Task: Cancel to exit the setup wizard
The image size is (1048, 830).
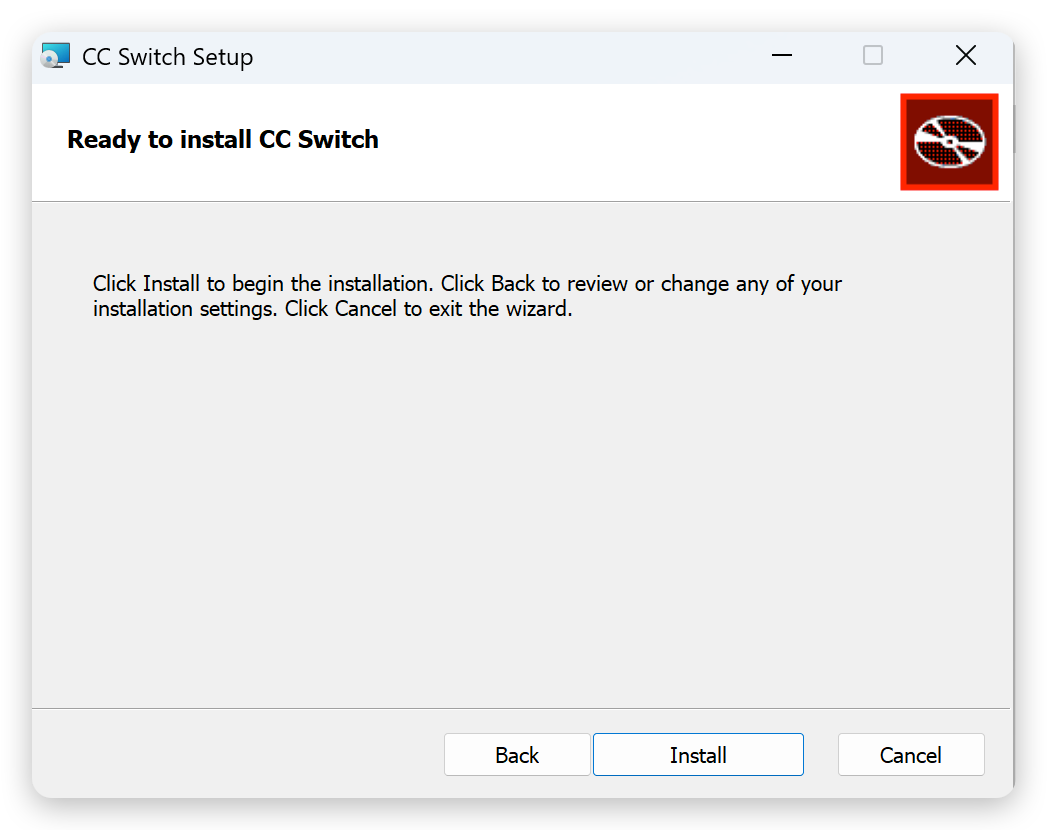Action: (911, 755)
